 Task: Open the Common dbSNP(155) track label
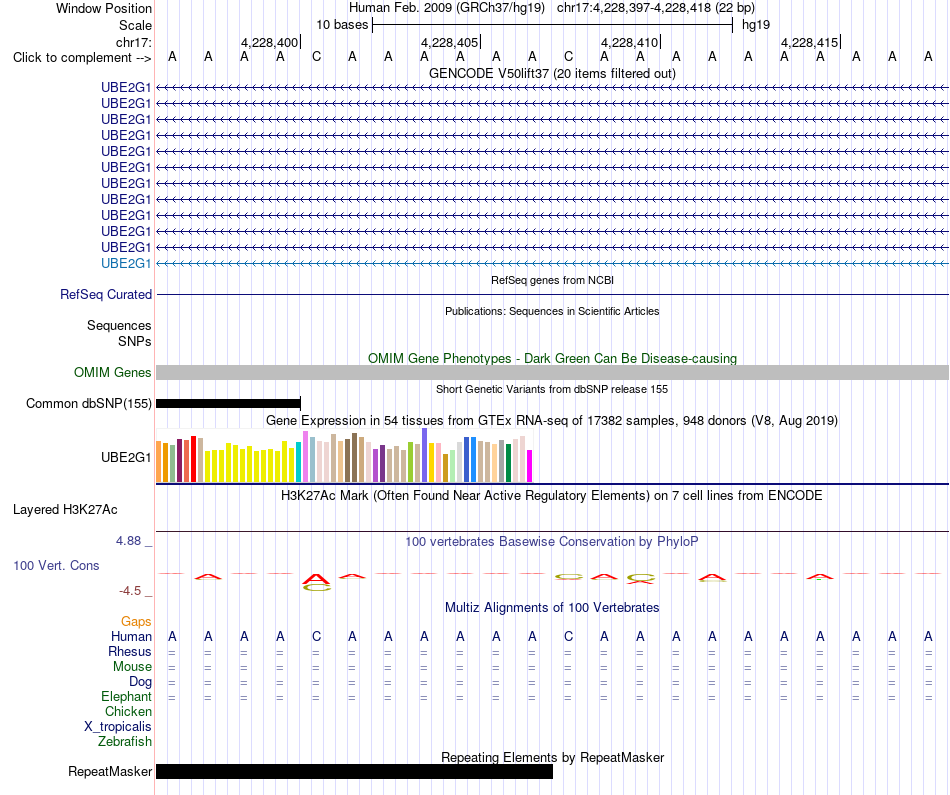click(88, 404)
